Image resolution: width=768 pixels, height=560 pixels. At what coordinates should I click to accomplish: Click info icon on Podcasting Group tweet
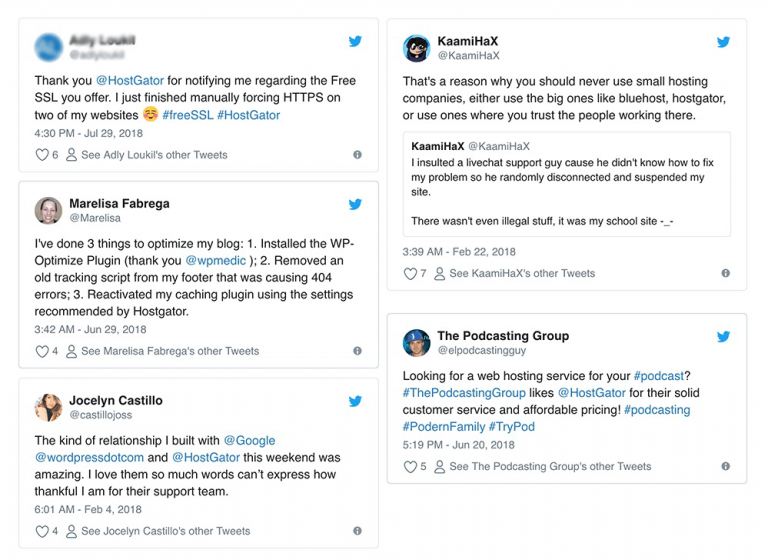tap(725, 467)
